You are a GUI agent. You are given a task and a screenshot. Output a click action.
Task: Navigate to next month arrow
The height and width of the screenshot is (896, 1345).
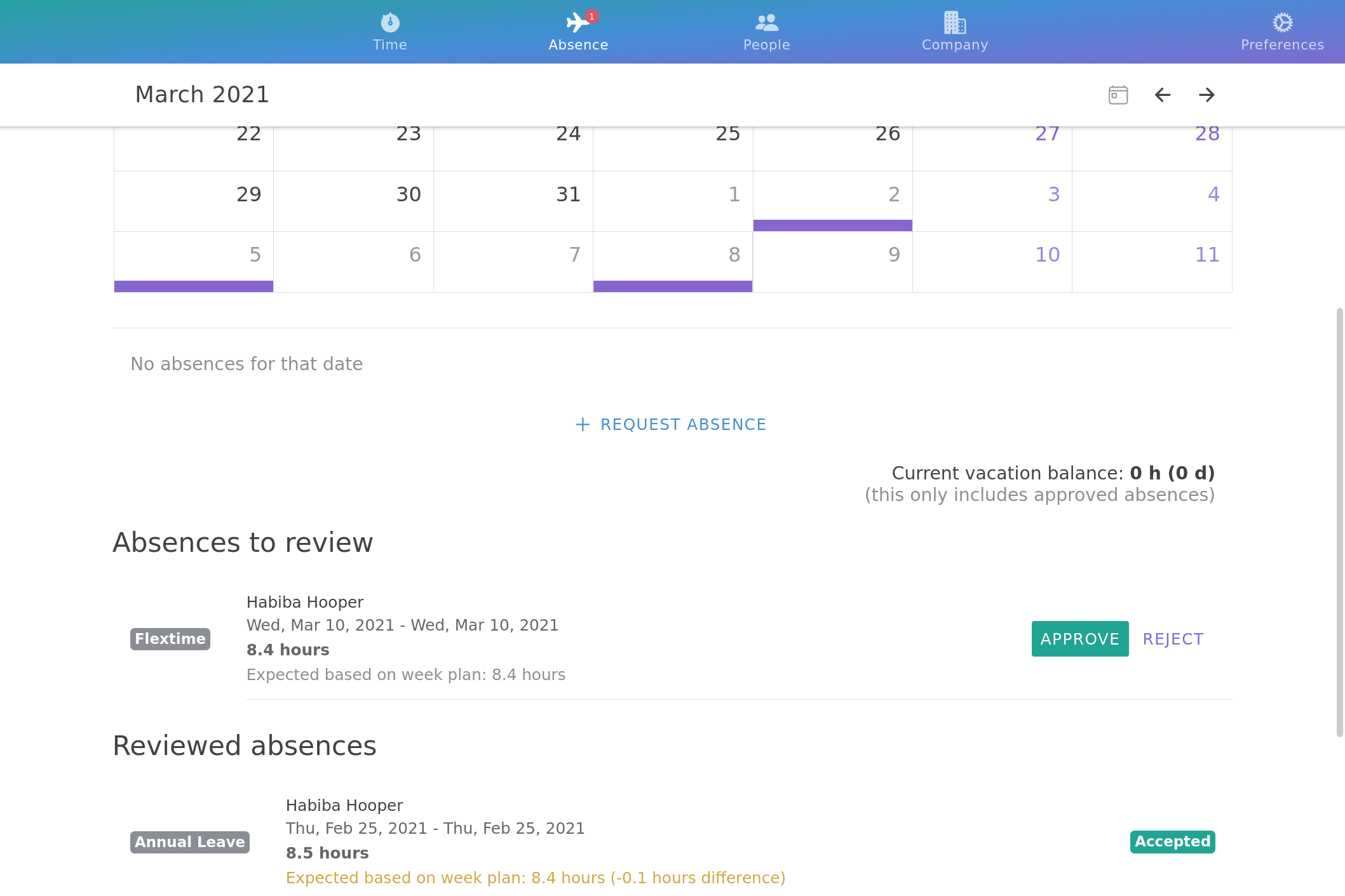tap(1207, 95)
